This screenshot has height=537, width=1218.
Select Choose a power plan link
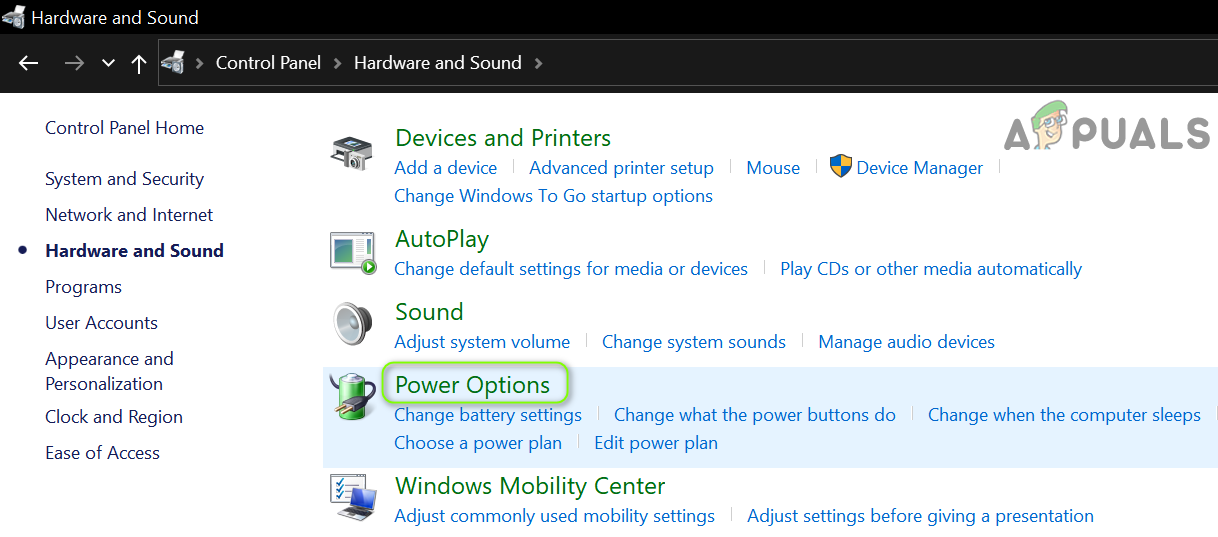click(478, 442)
